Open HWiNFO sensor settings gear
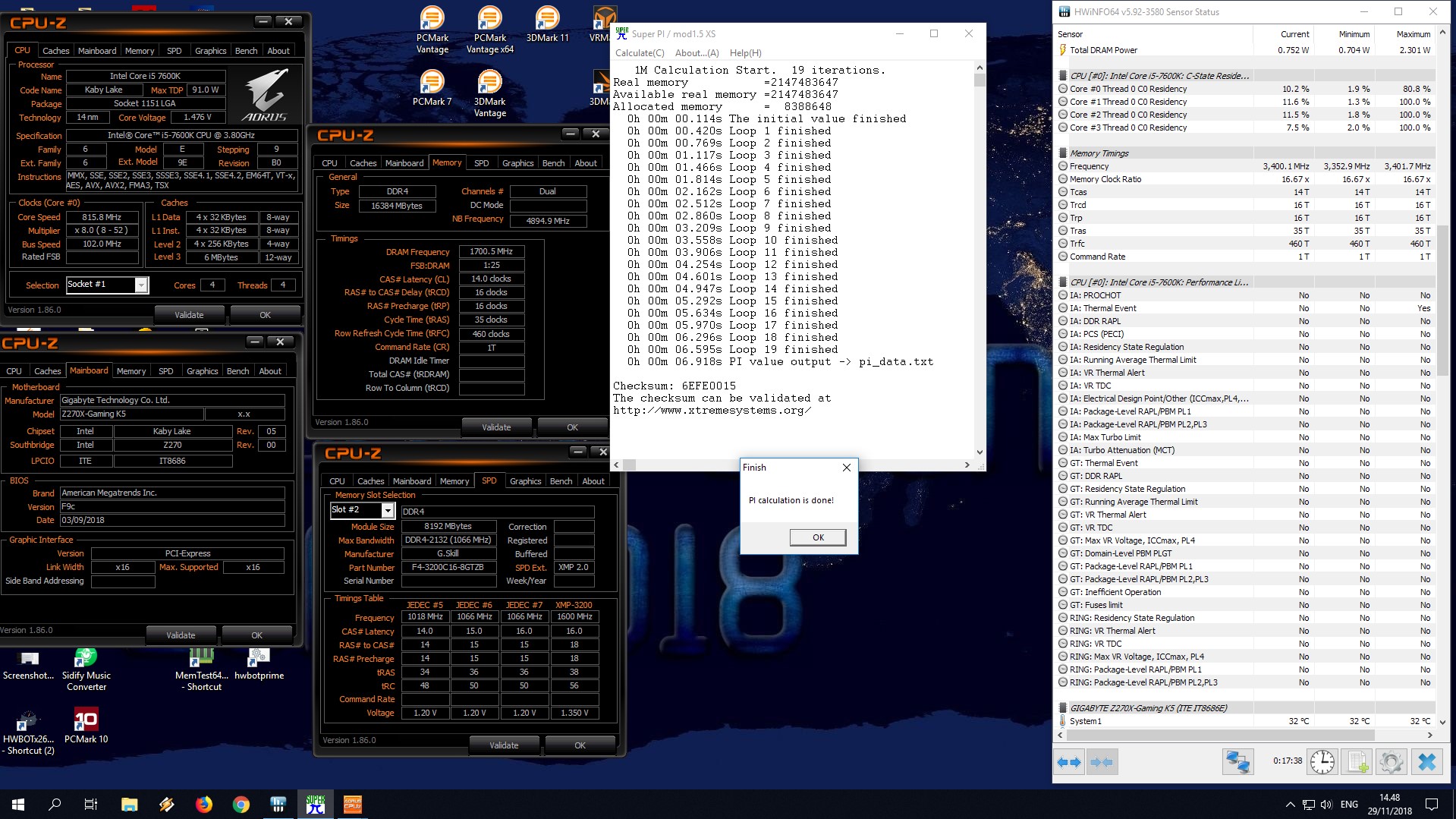Screen dimensions: 1456x819 [1392, 761]
